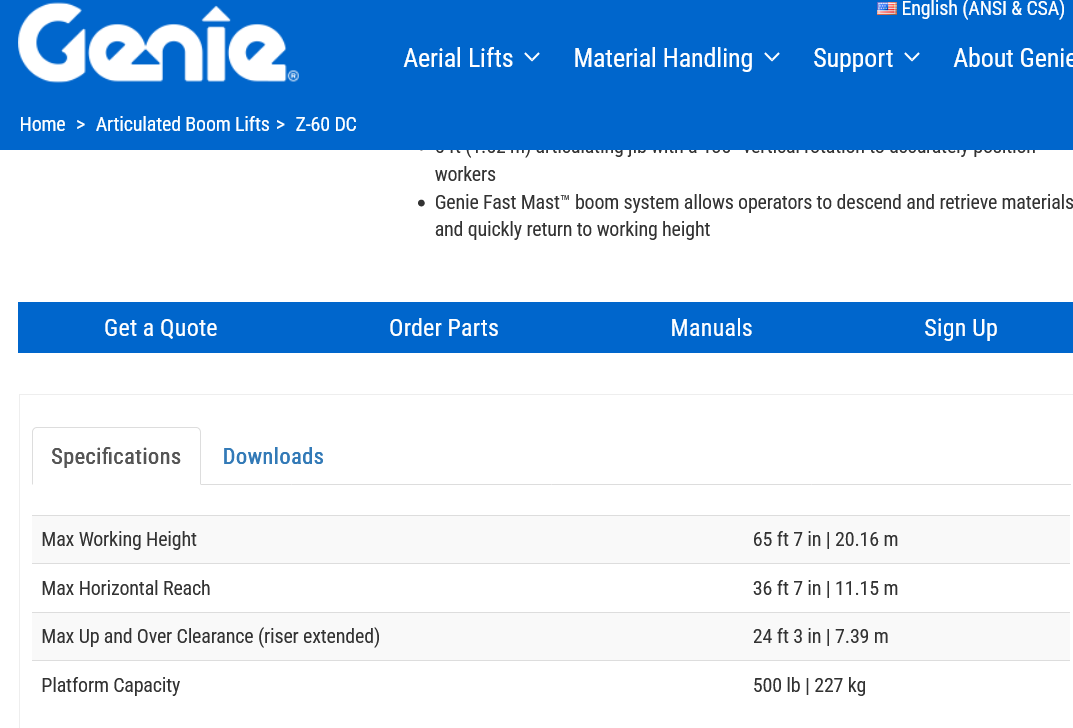The width and height of the screenshot is (1073, 728).
Task: Open Manuals button
Action: [711, 328]
